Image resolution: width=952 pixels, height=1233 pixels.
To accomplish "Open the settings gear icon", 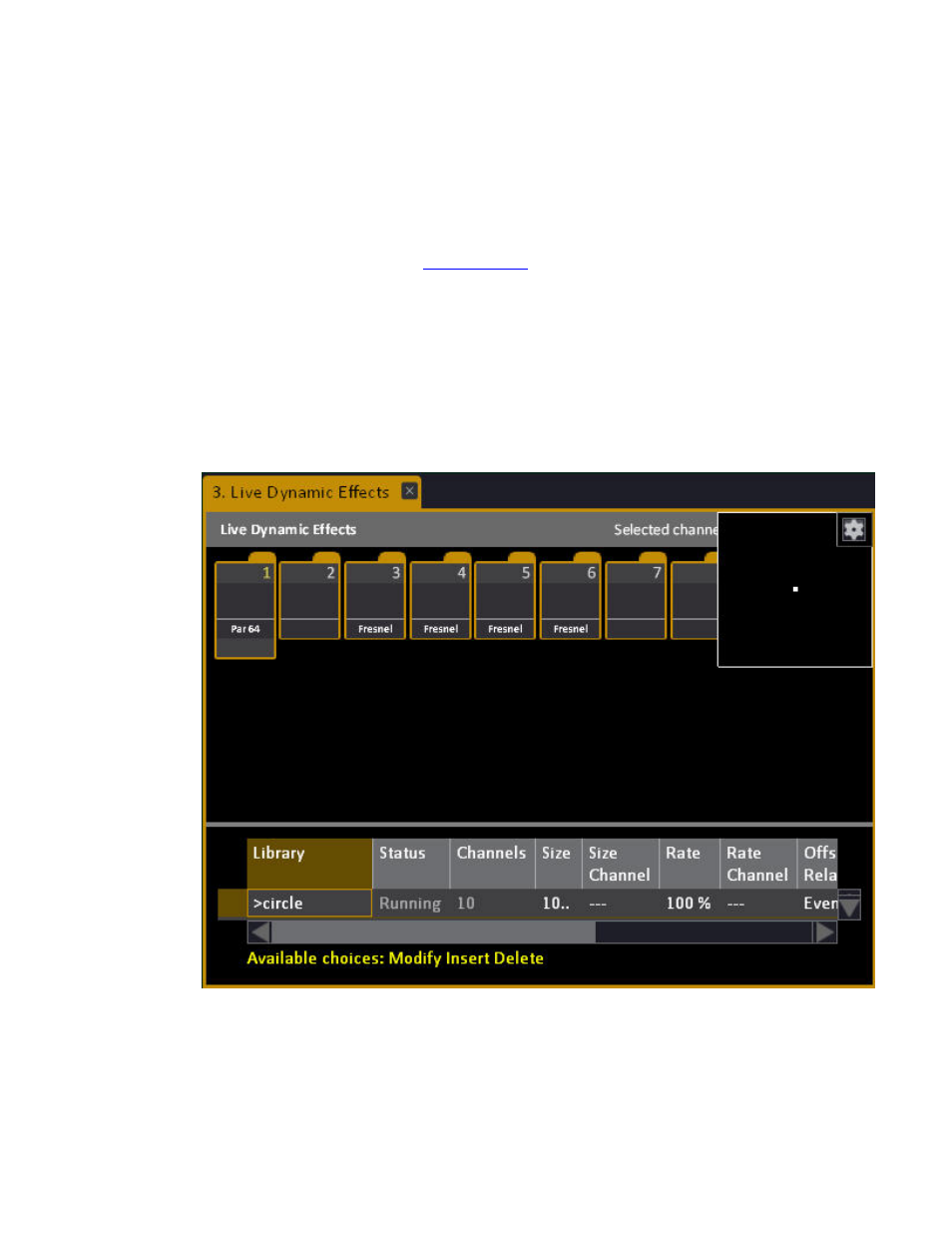I will [x=853, y=529].
